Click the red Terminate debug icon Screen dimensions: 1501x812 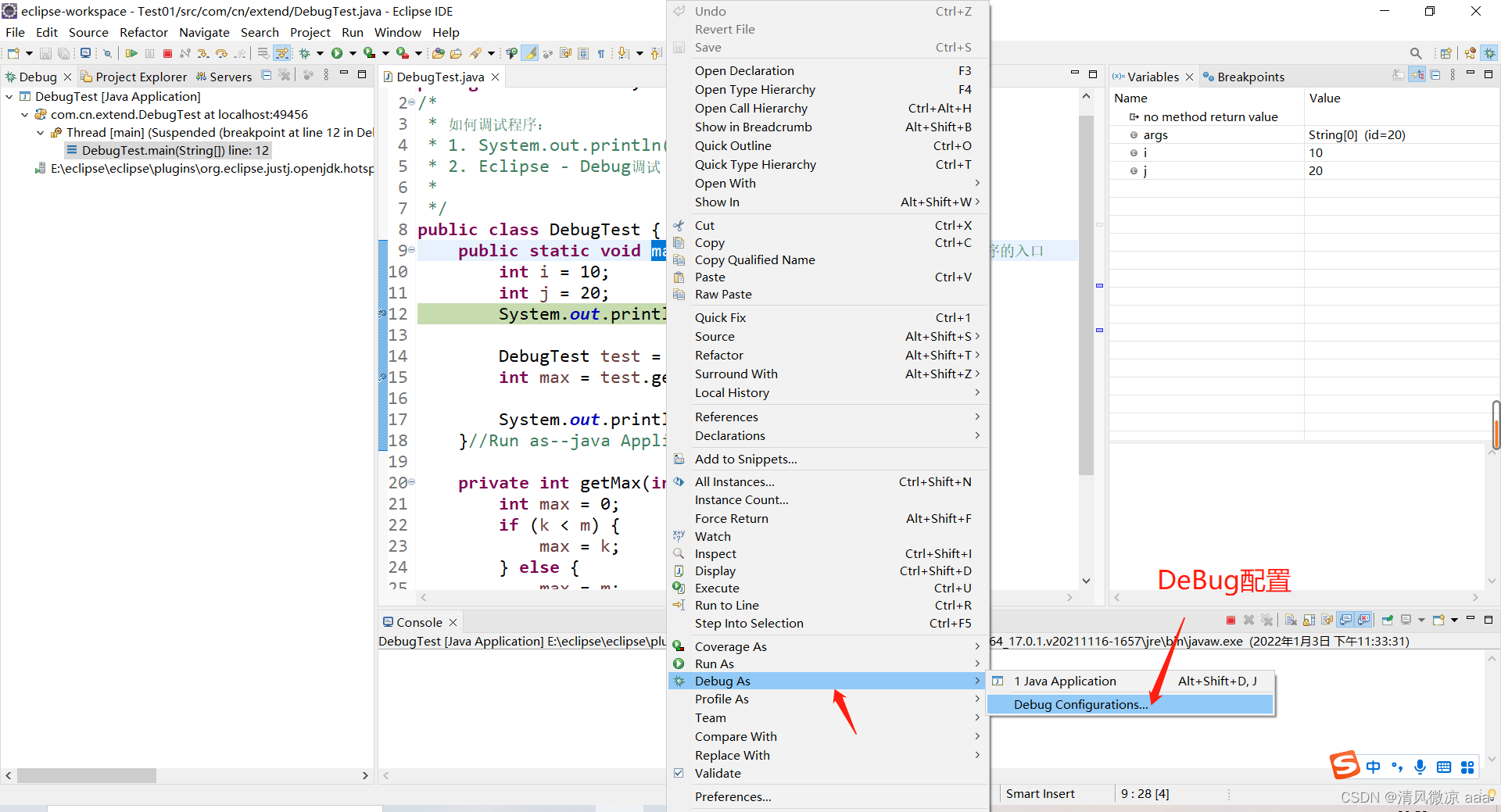[167, 53]
